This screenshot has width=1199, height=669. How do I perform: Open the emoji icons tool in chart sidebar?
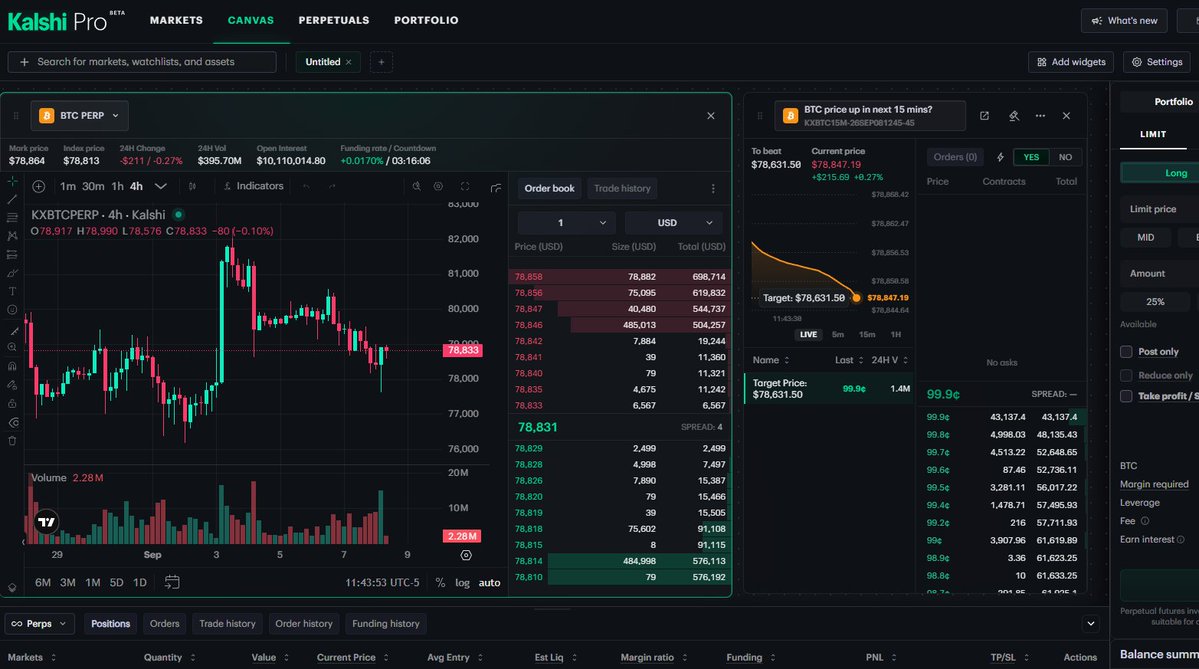(12, 310)
